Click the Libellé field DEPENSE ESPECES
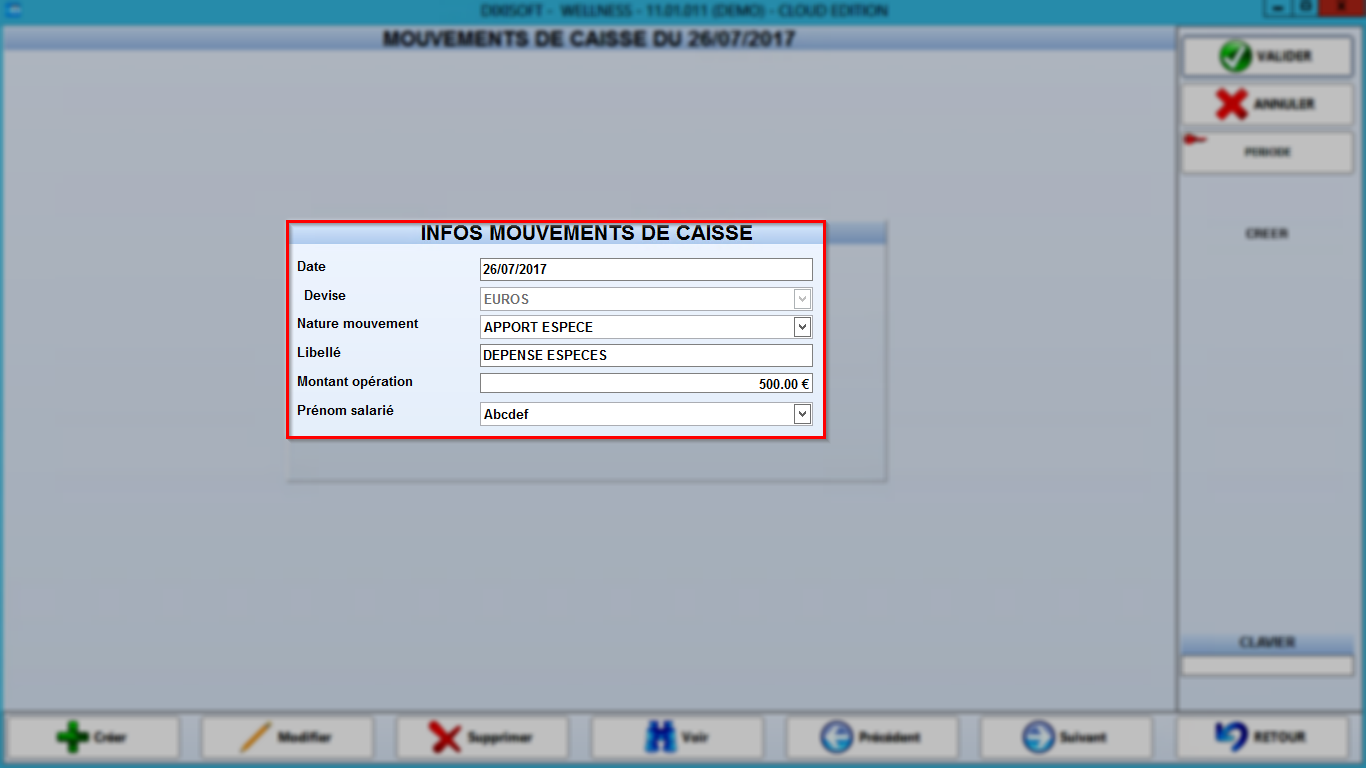Viewport: 1366px width, 768px height. (646, 355)
